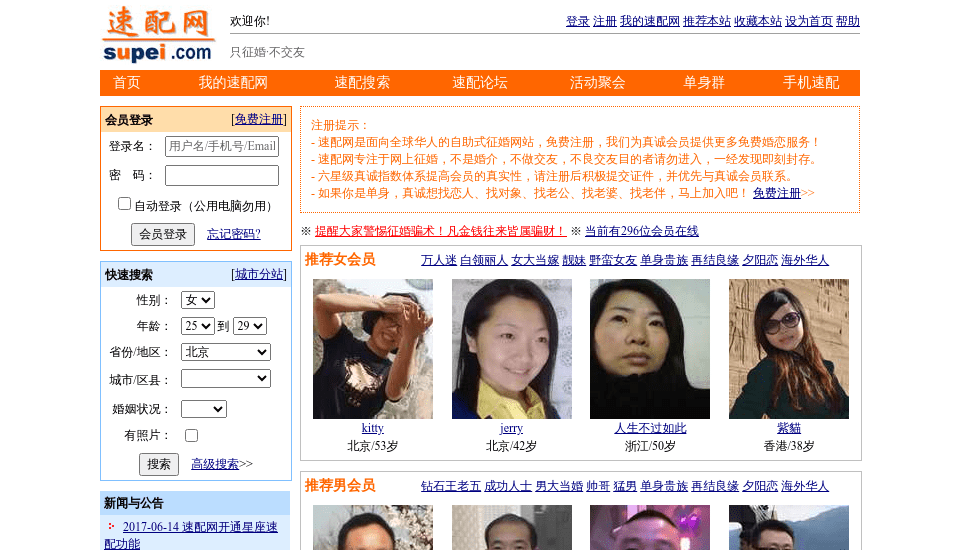Click the 忘记密码? link
This screenshot has height=550, width=960.
coord(234,234)
